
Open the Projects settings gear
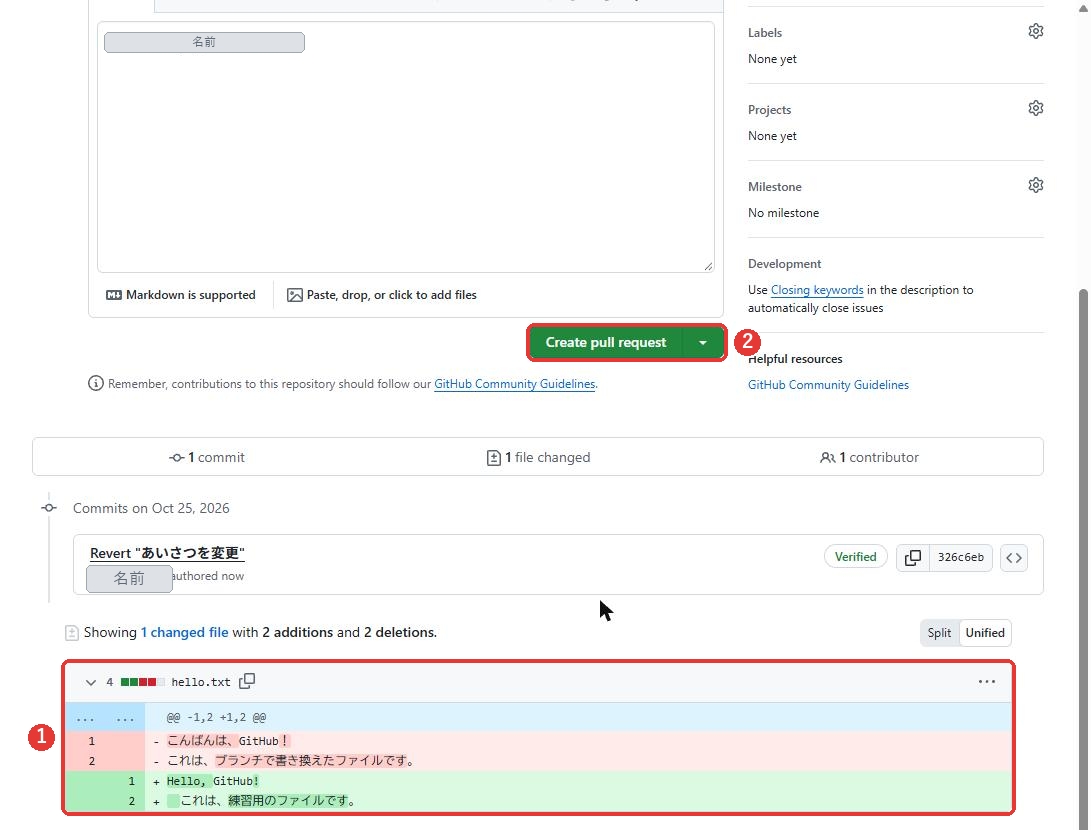coord(1035,109)
